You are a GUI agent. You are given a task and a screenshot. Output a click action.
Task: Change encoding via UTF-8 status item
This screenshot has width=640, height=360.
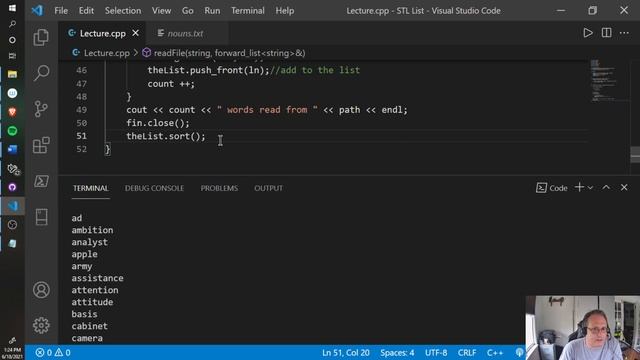tap(436, 352)
